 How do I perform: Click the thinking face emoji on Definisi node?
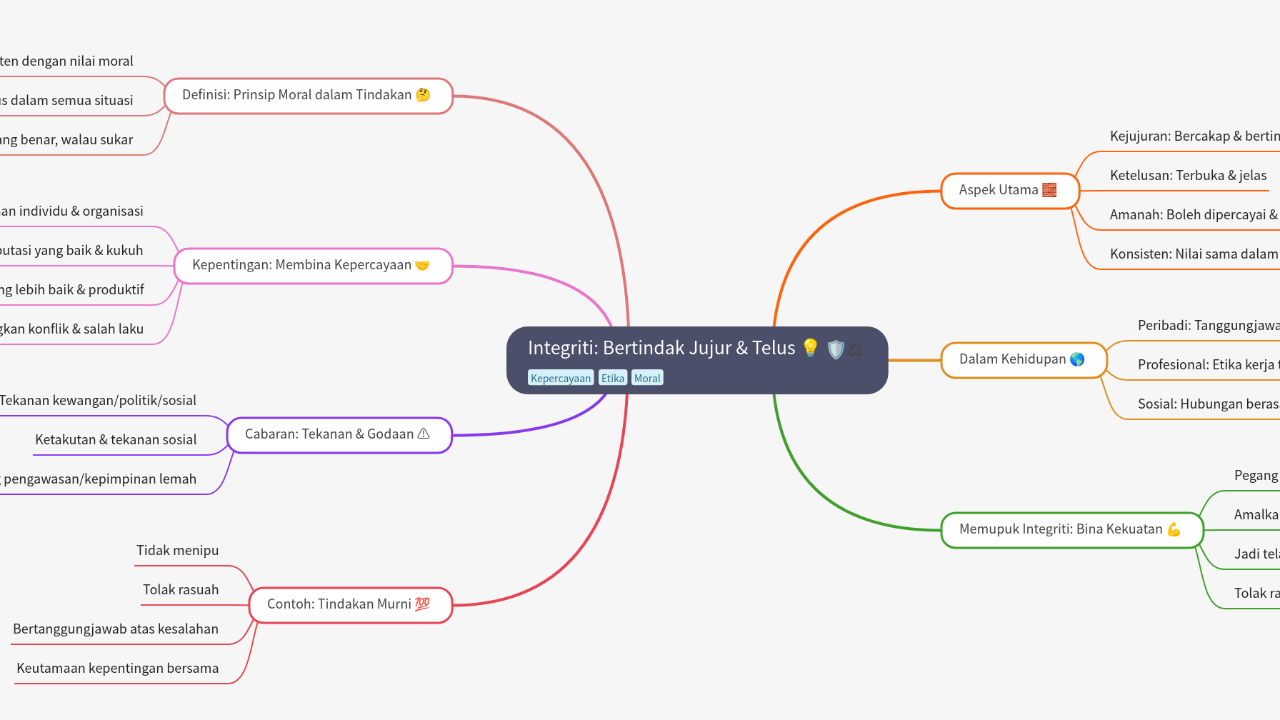(423, 96)
